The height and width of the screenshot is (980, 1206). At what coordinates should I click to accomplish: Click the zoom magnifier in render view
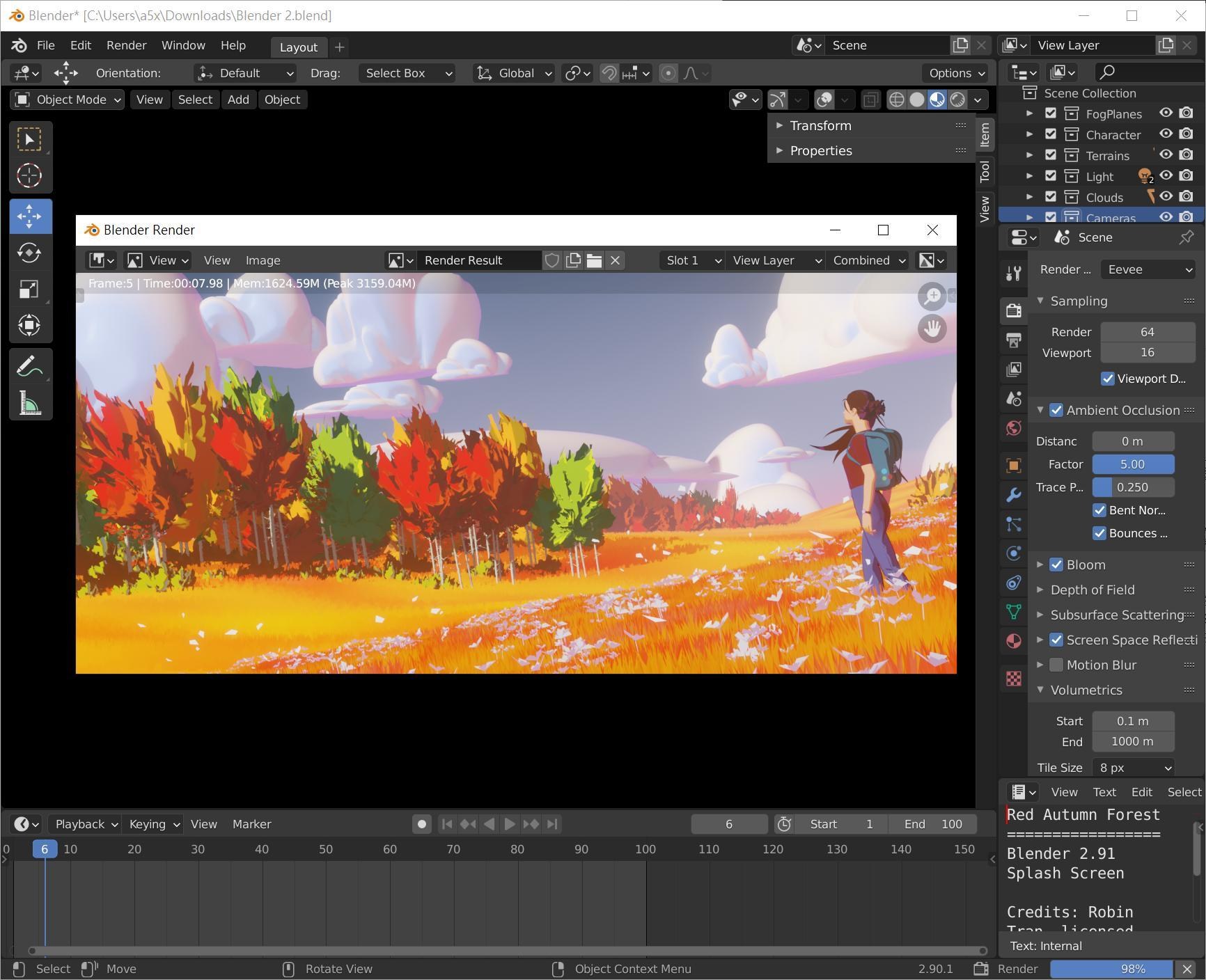pyautogui.click(x=932, y=297)
